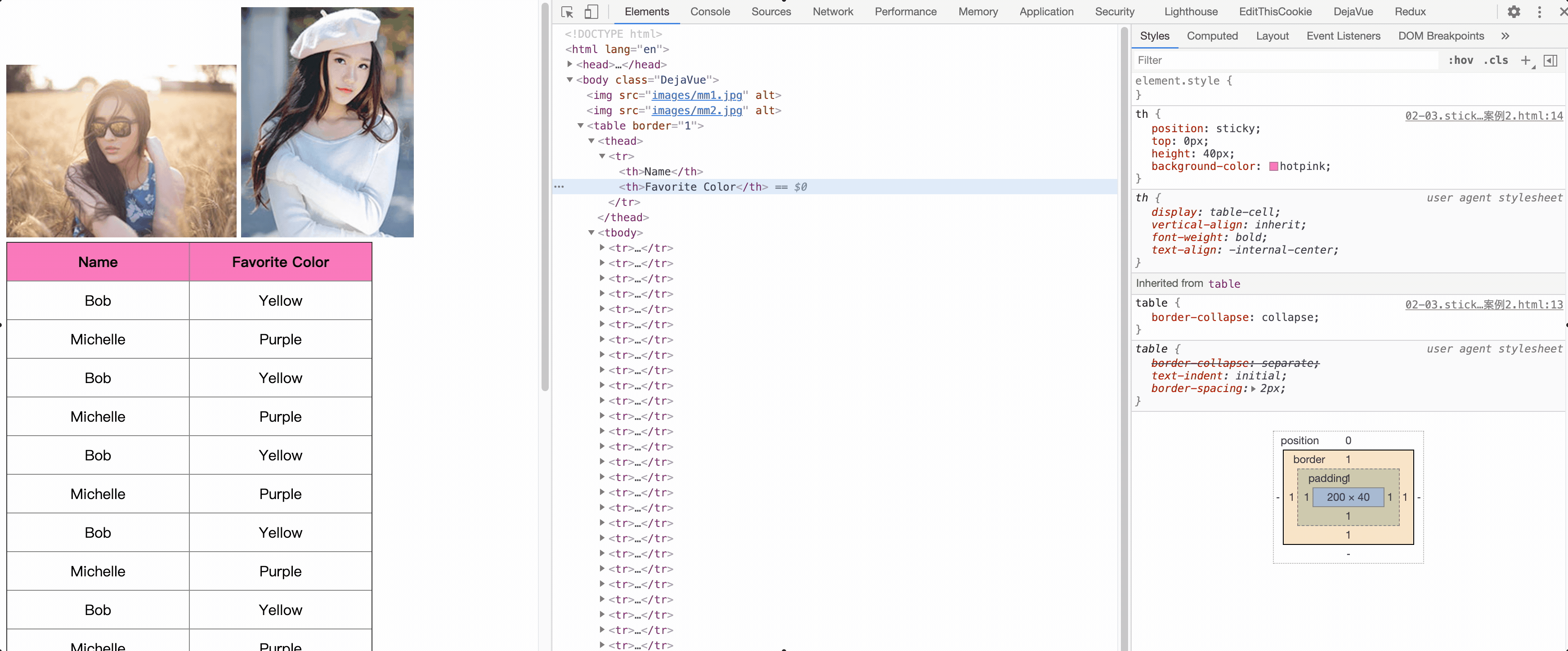Open the selected node's ellipsis options
Image resolution: width=1568 pixels, height=651 pixels.
point(559,187)
